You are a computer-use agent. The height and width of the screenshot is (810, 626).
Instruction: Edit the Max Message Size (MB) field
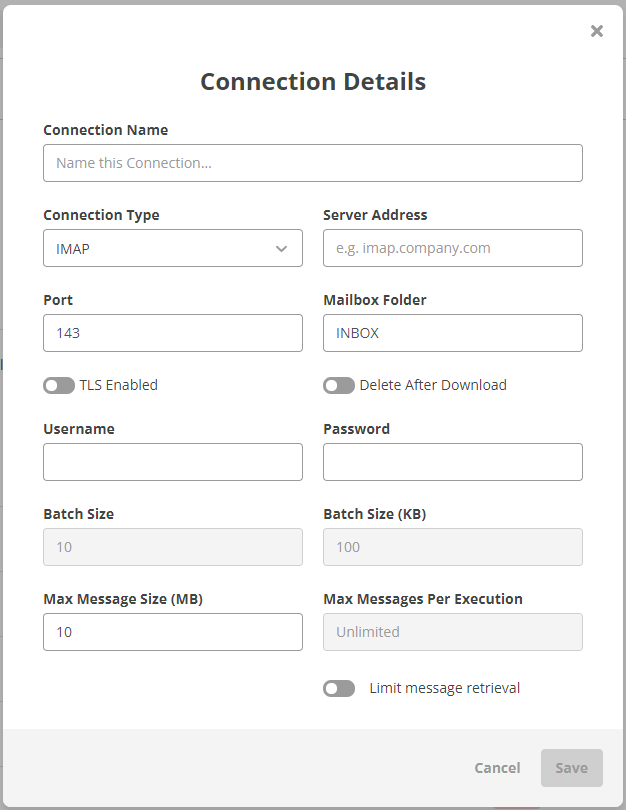(x=172, y=632)
